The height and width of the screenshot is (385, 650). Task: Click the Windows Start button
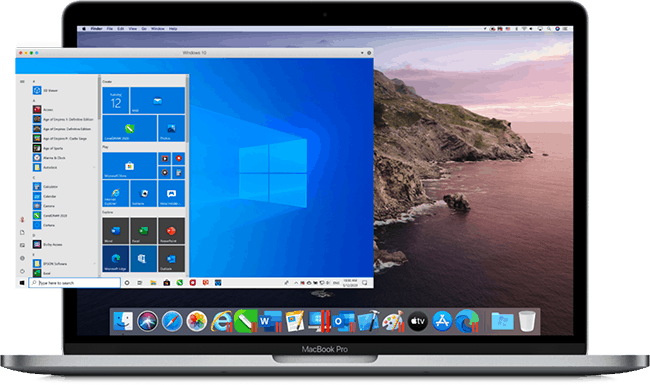[22, 283]
